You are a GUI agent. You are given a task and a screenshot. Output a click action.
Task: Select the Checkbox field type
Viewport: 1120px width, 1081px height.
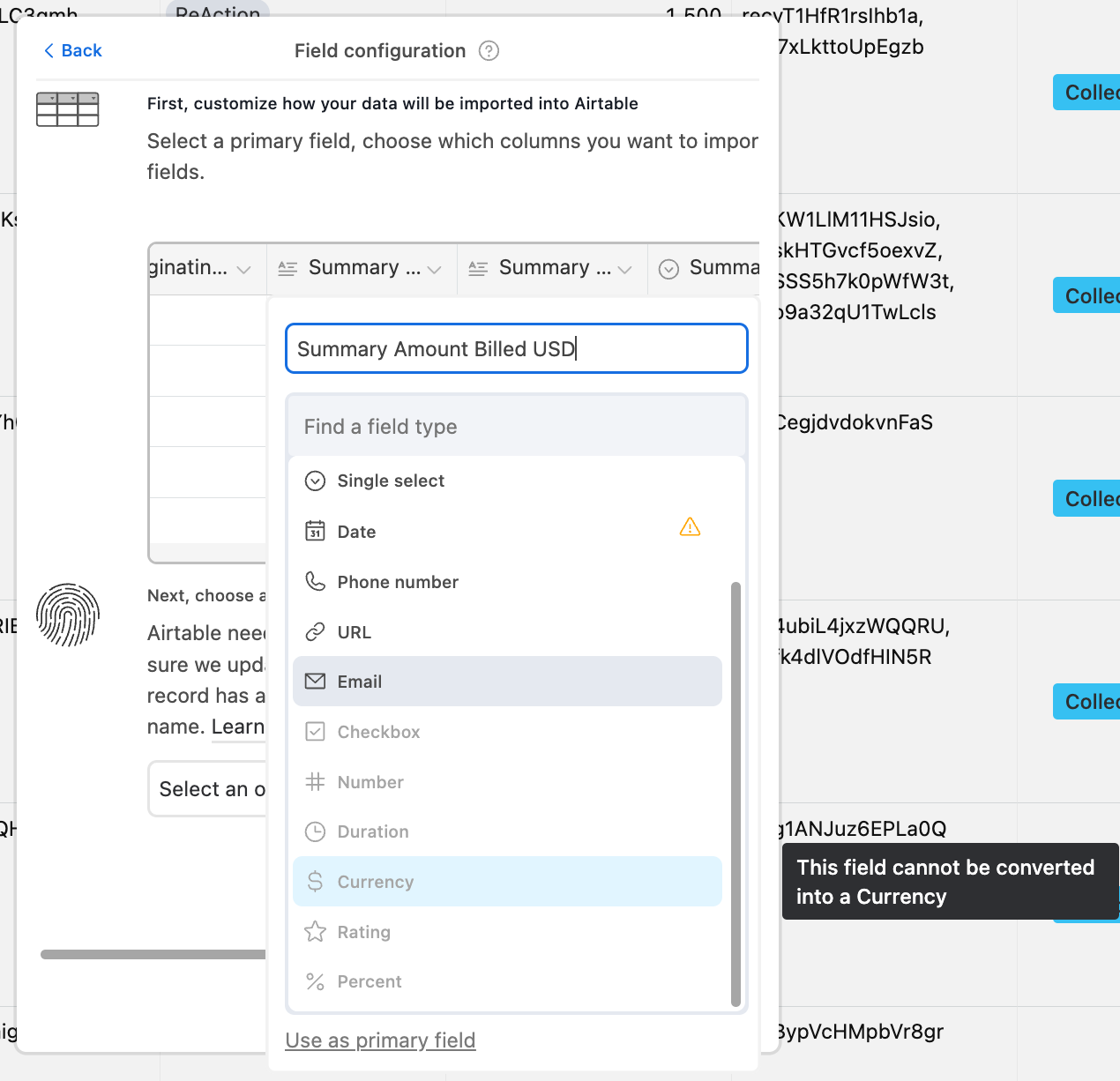tap(507, 732)
